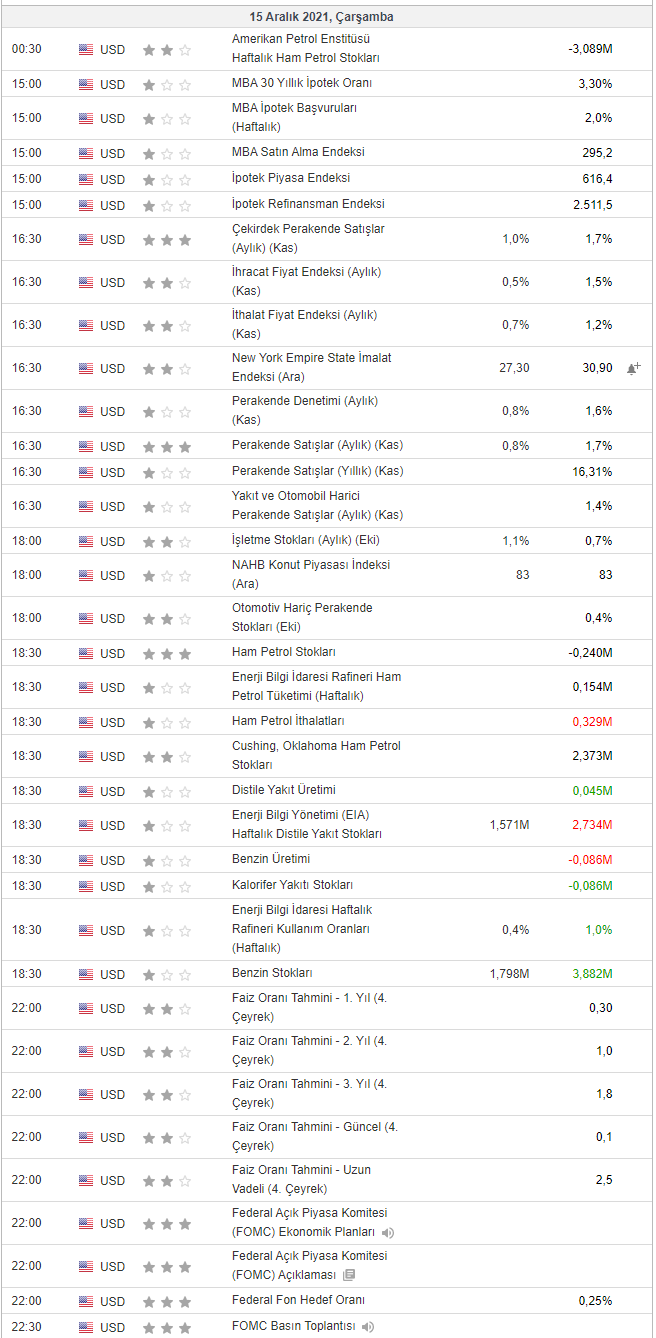Open the Kalorifer Yakıtı Stokları event
The image size is (656, 1338).
coord(292,885)
